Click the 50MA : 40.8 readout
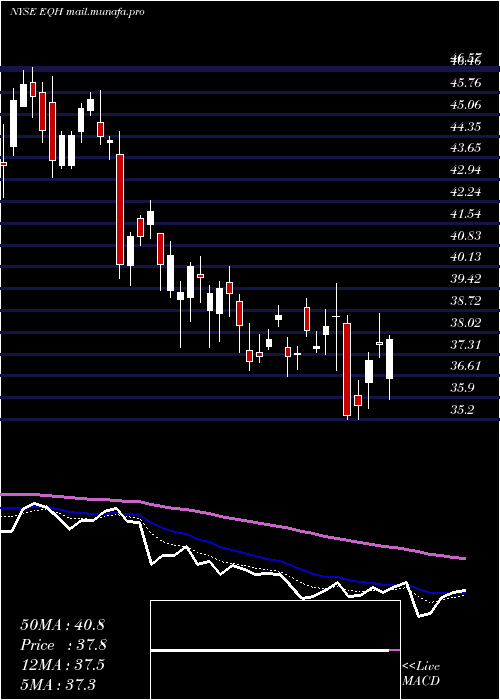500x700 pixels. [62, 625]
